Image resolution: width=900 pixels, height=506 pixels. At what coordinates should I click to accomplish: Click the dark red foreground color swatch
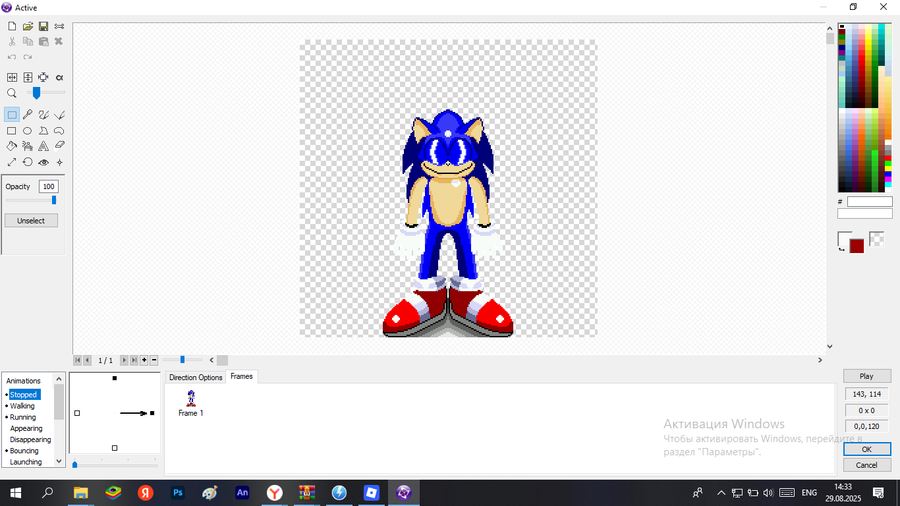click(x=857, y=246)
